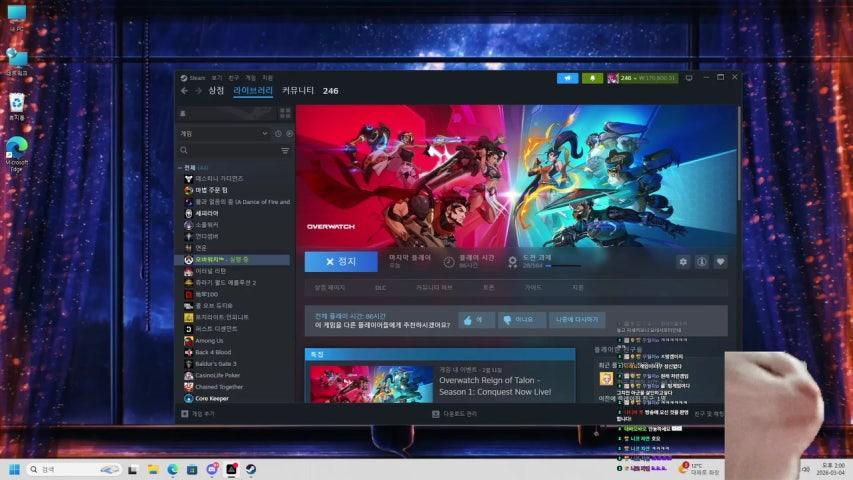Switch to Big Picture mode icon
Image resolution: width=853 pixels, height=480 pixels.
[x=689, y=78]
